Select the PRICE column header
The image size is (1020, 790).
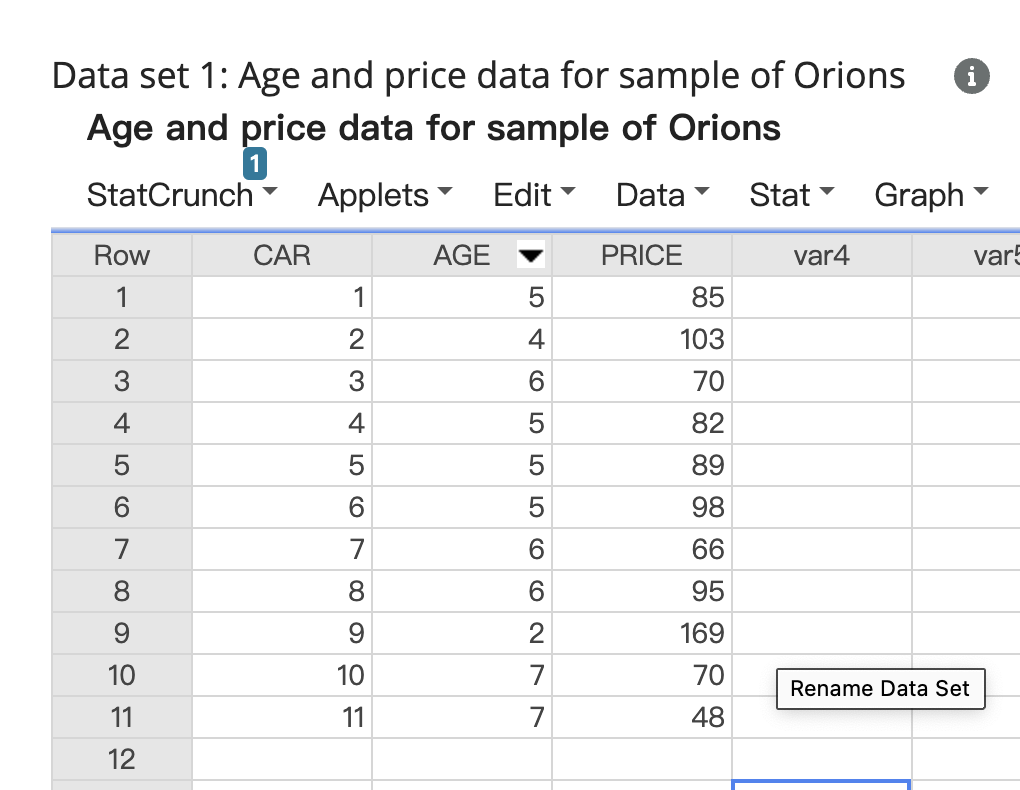click(x=641, y=255)
